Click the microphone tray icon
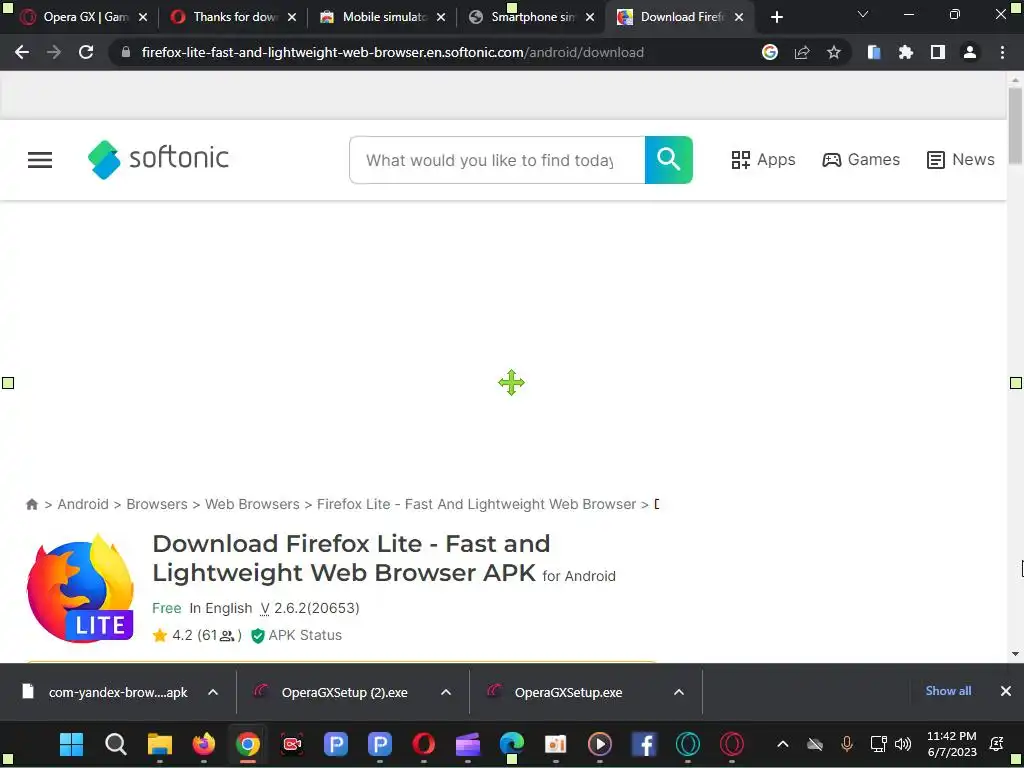 847,744
